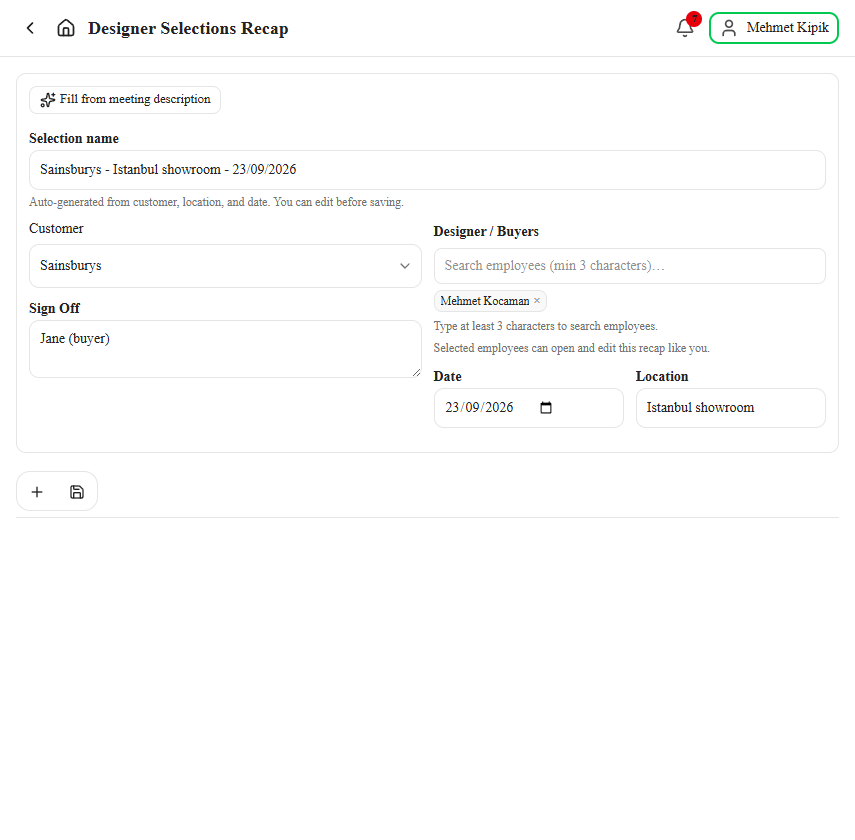The height and width of the screenshot is (840, 855).
Task: Click the Designer / Buyers label
Action: (486, 231)
